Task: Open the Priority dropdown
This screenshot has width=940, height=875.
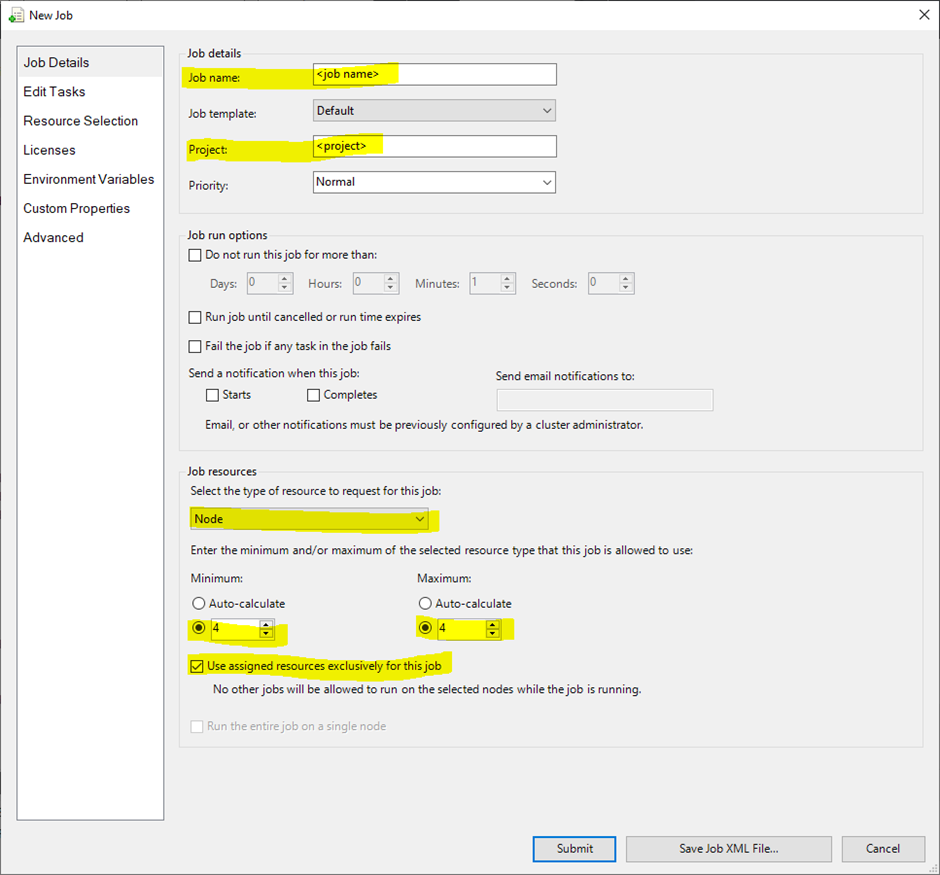Action: 435,182
